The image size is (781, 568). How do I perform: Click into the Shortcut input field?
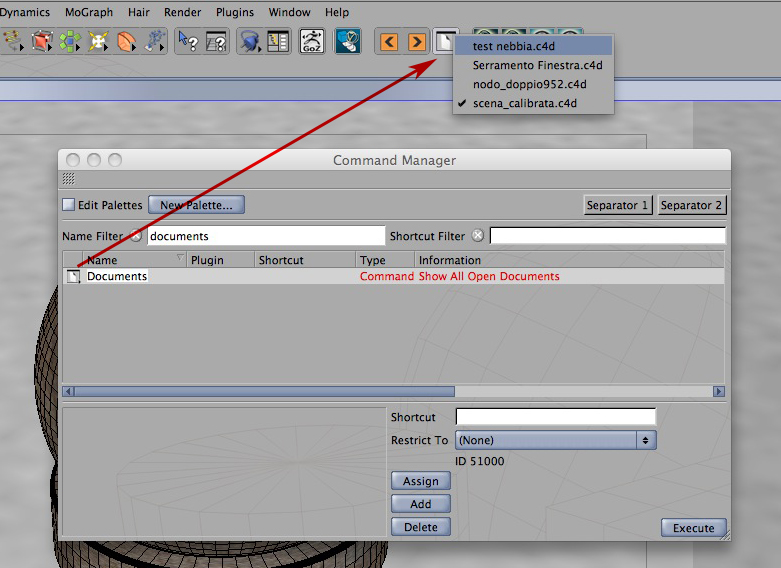(x=556, y=417)
